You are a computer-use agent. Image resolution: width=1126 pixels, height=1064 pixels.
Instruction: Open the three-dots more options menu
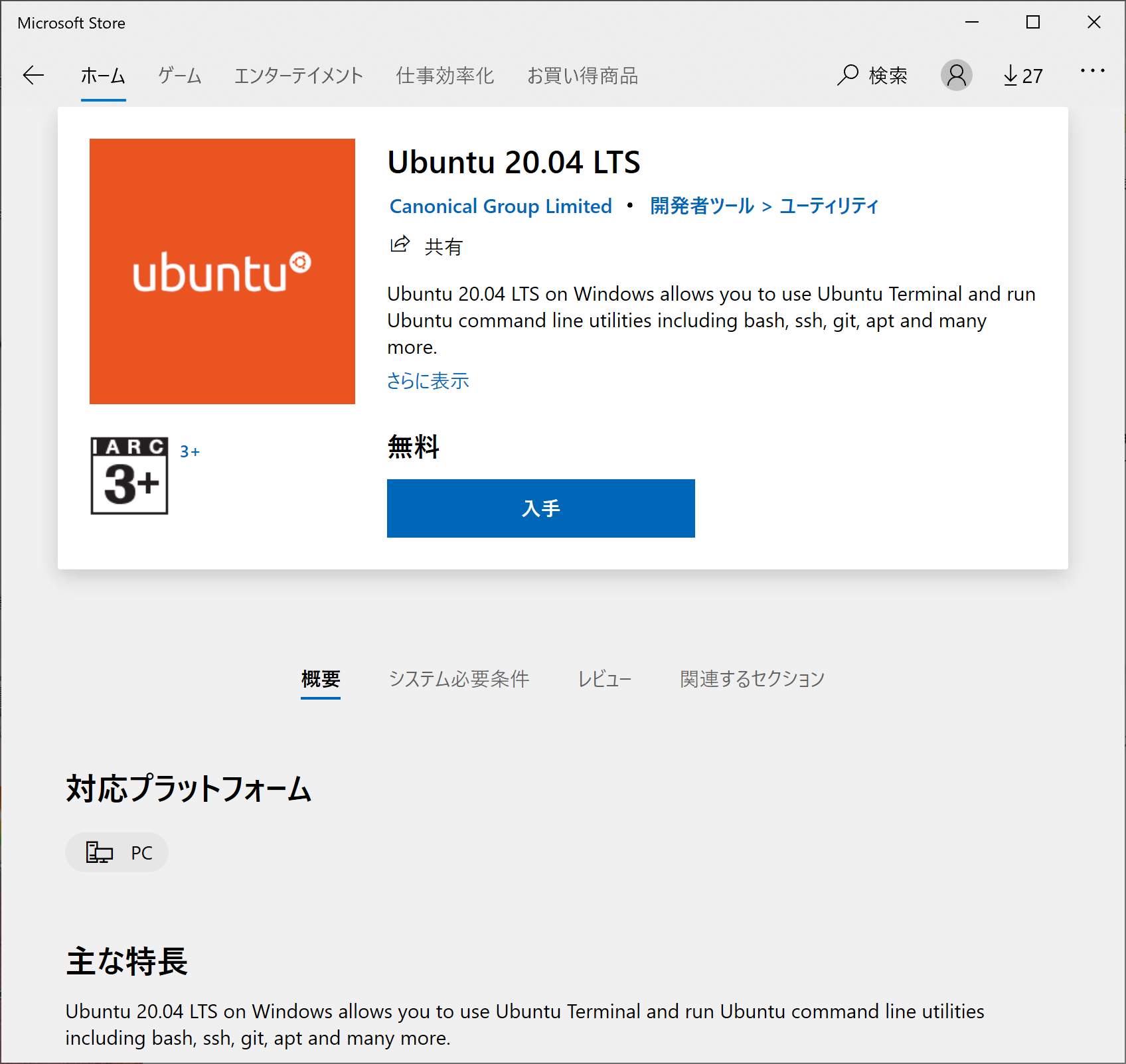coord(1092,71)
